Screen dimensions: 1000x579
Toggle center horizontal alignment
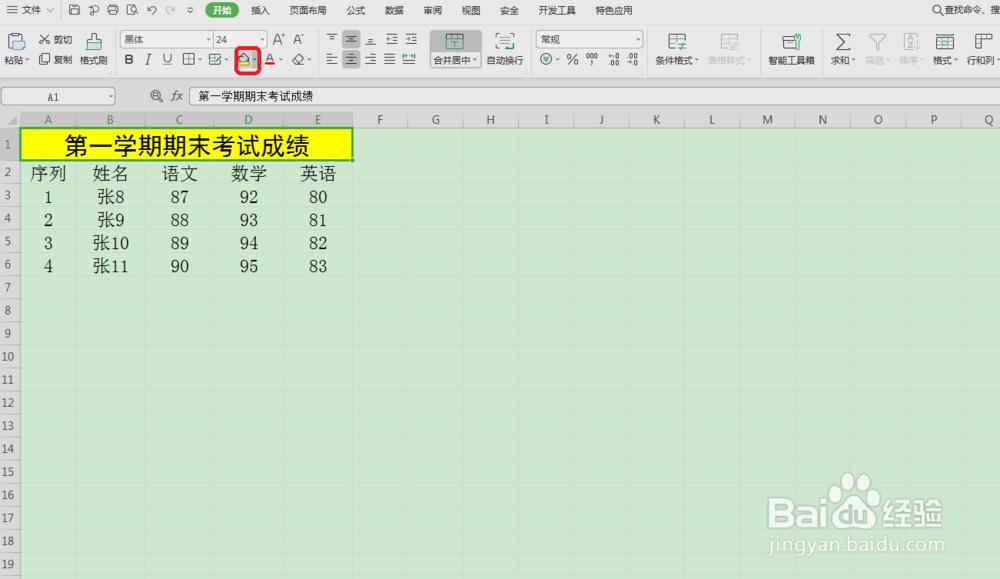tap(351, 59)
